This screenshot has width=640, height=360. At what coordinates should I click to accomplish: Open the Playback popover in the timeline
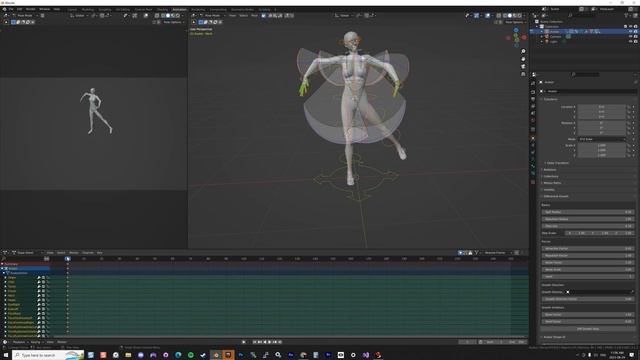pos(19,342)
